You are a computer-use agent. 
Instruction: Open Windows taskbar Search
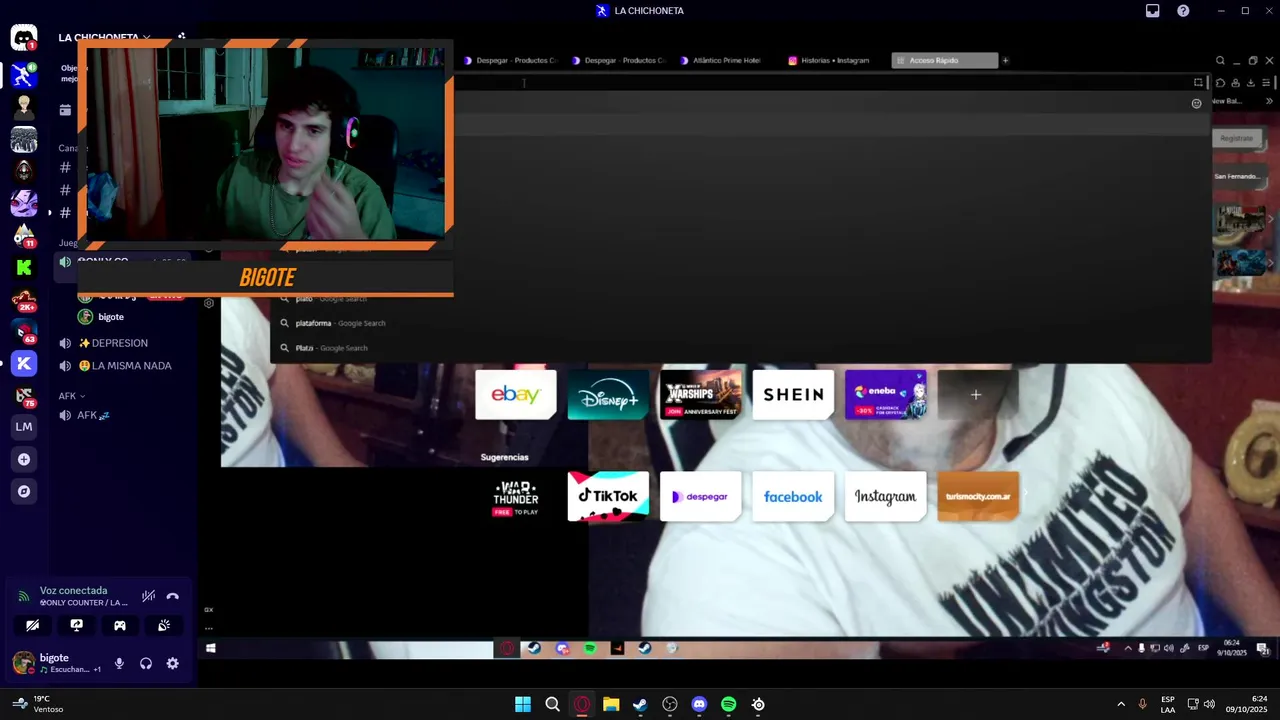pos(552,704)
